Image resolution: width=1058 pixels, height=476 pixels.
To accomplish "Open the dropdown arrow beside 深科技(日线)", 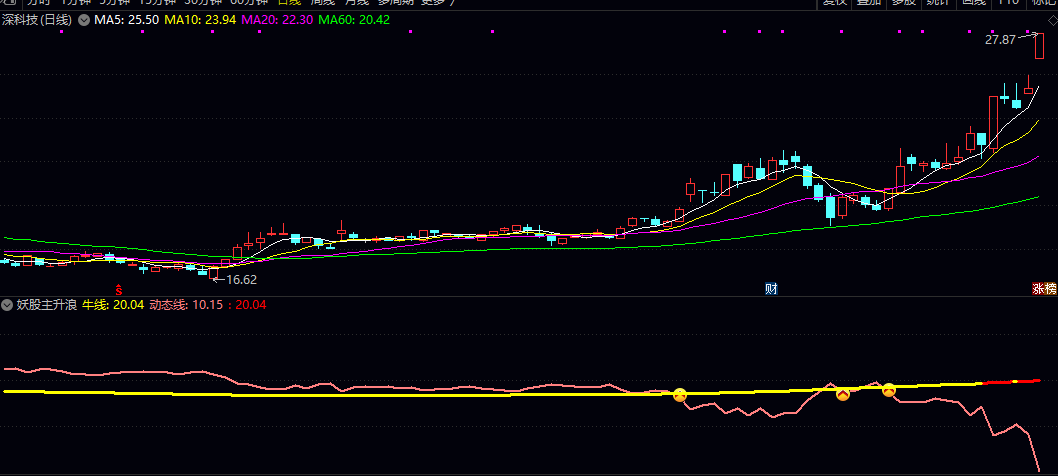I will [x=83, y=20].
